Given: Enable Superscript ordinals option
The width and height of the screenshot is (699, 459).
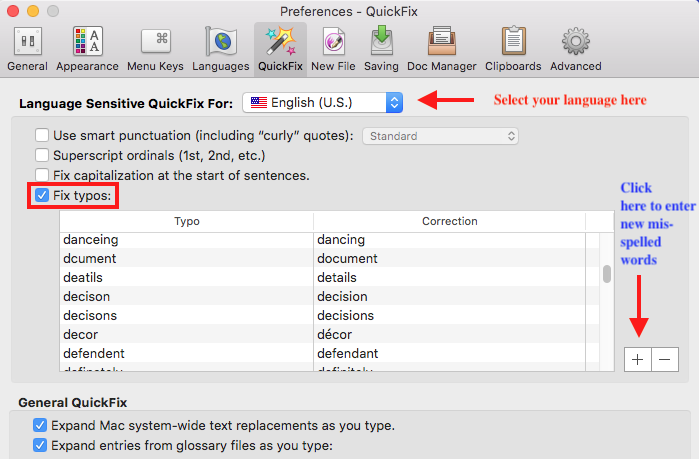Looking at the screenshot, I should click(x=42, y=155).
